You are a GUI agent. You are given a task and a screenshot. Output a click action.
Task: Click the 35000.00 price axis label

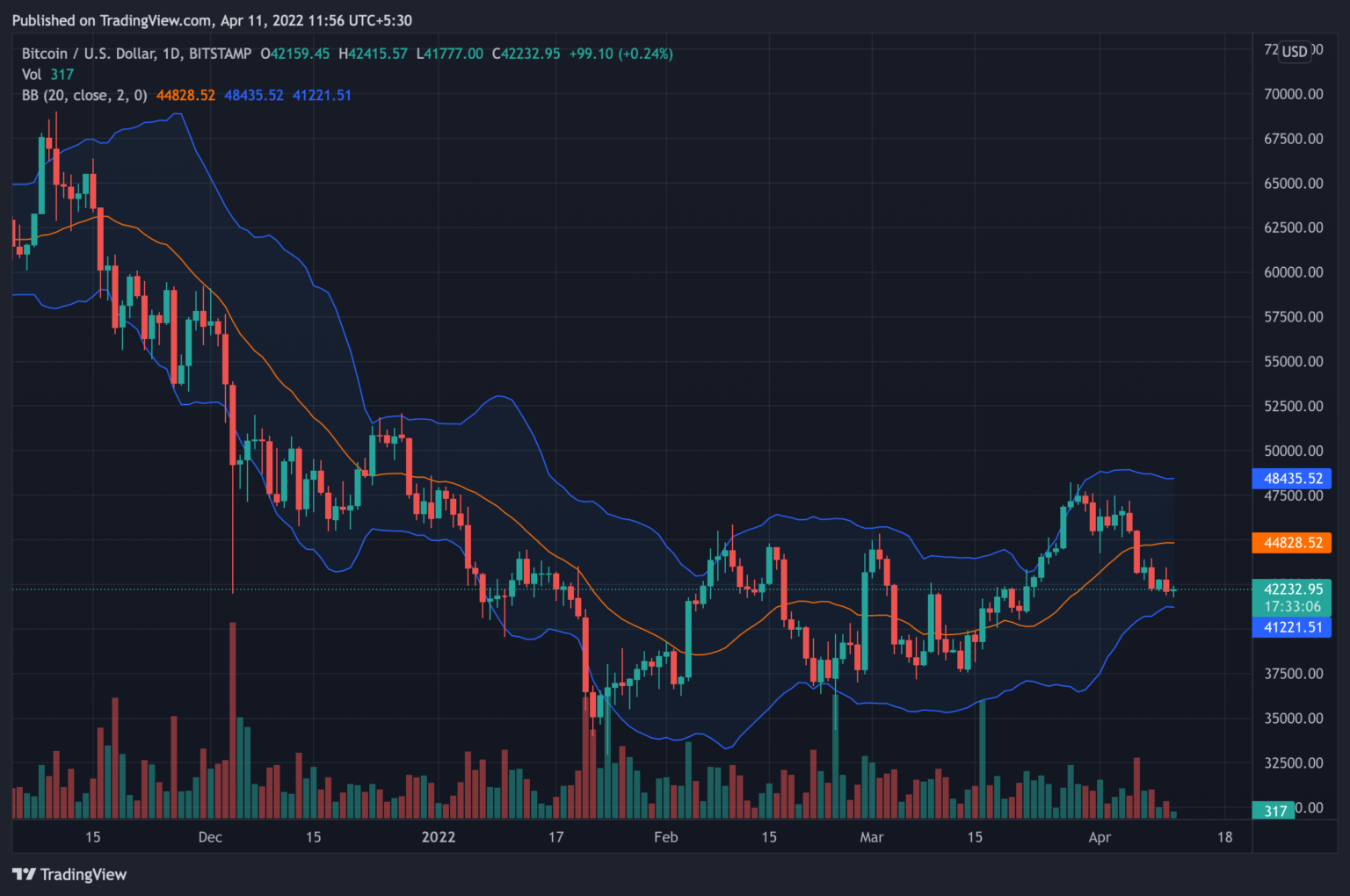pyautogui.click(x=1293, y=719)
